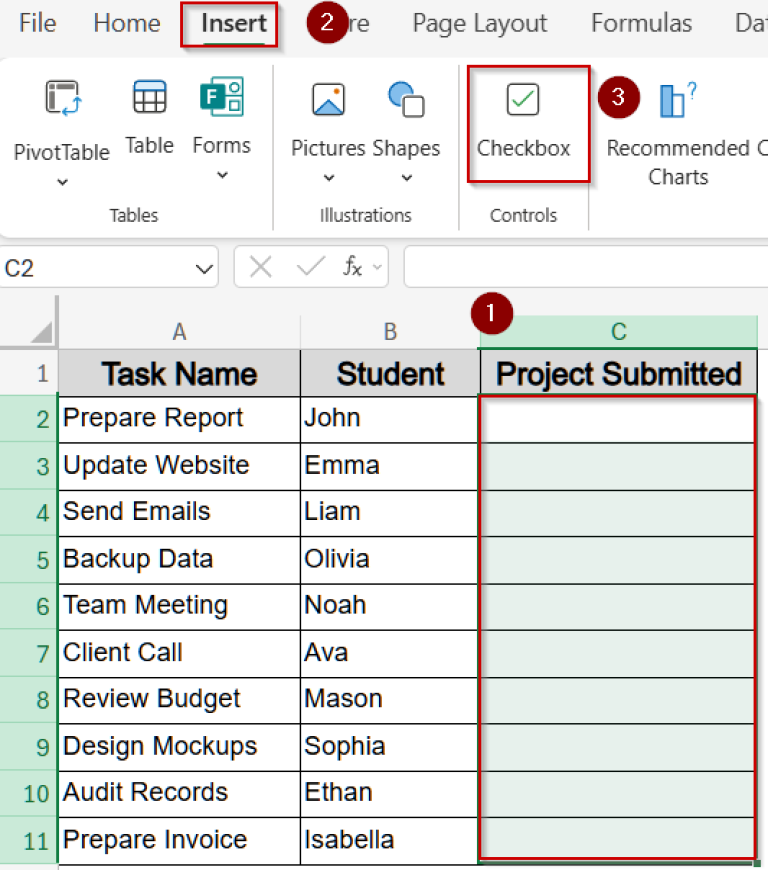Insert a Checkbox from Controls group

tap(523, 100)
